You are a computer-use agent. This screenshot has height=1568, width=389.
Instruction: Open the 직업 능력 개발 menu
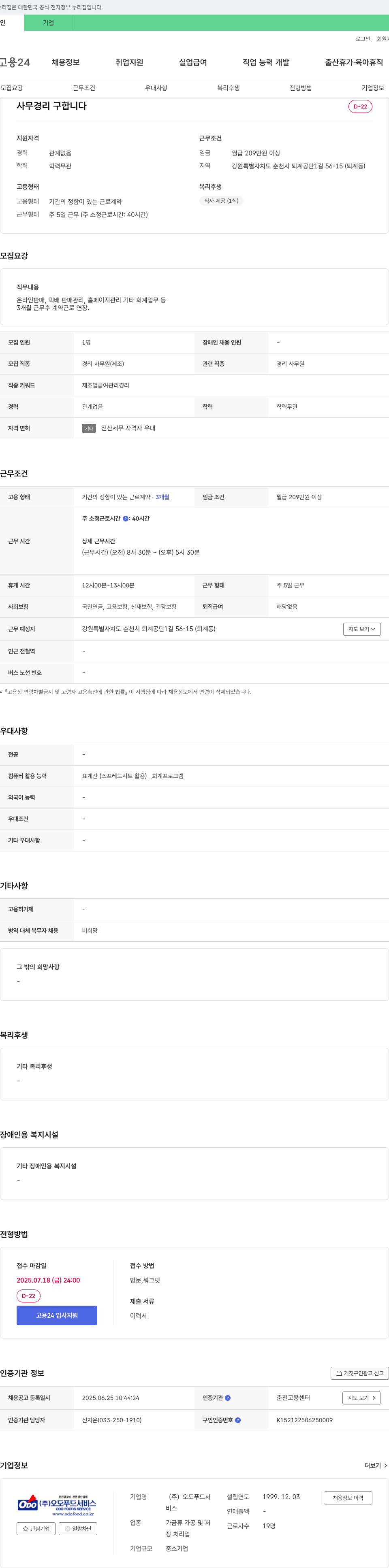(266, 62)
